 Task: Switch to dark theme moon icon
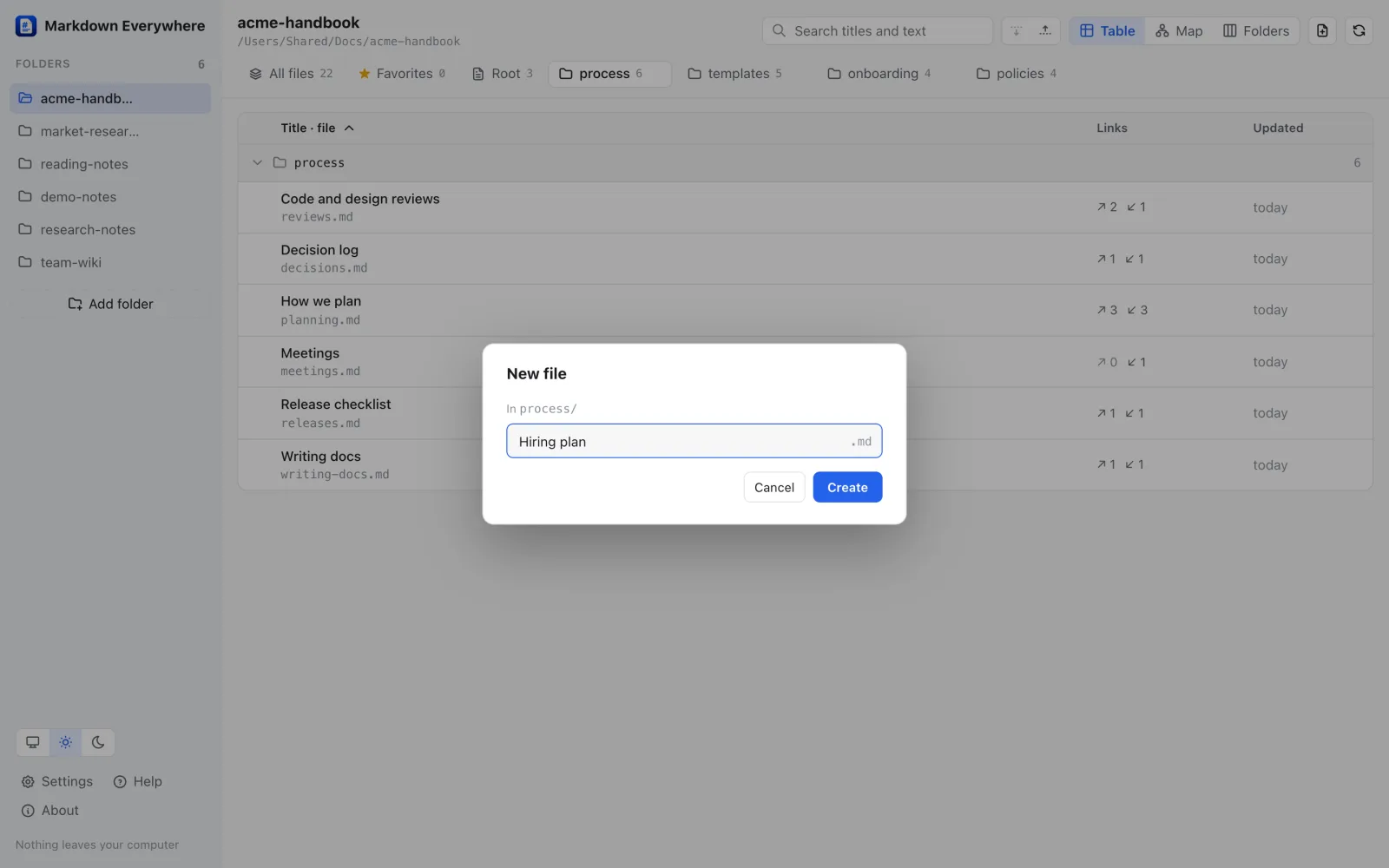pyautogui.click(x=98, y=742)
